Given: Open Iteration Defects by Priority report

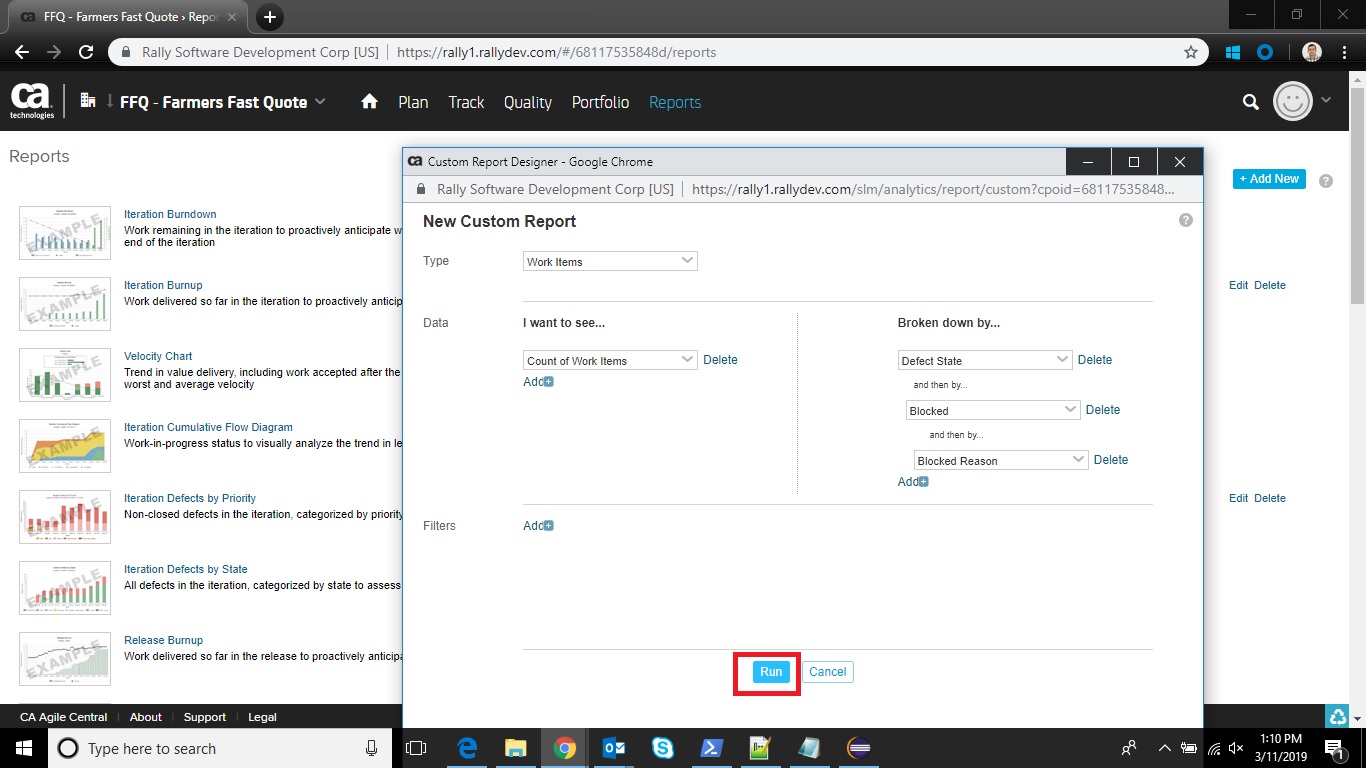Looking at the screenshot, I should [190, 498].
